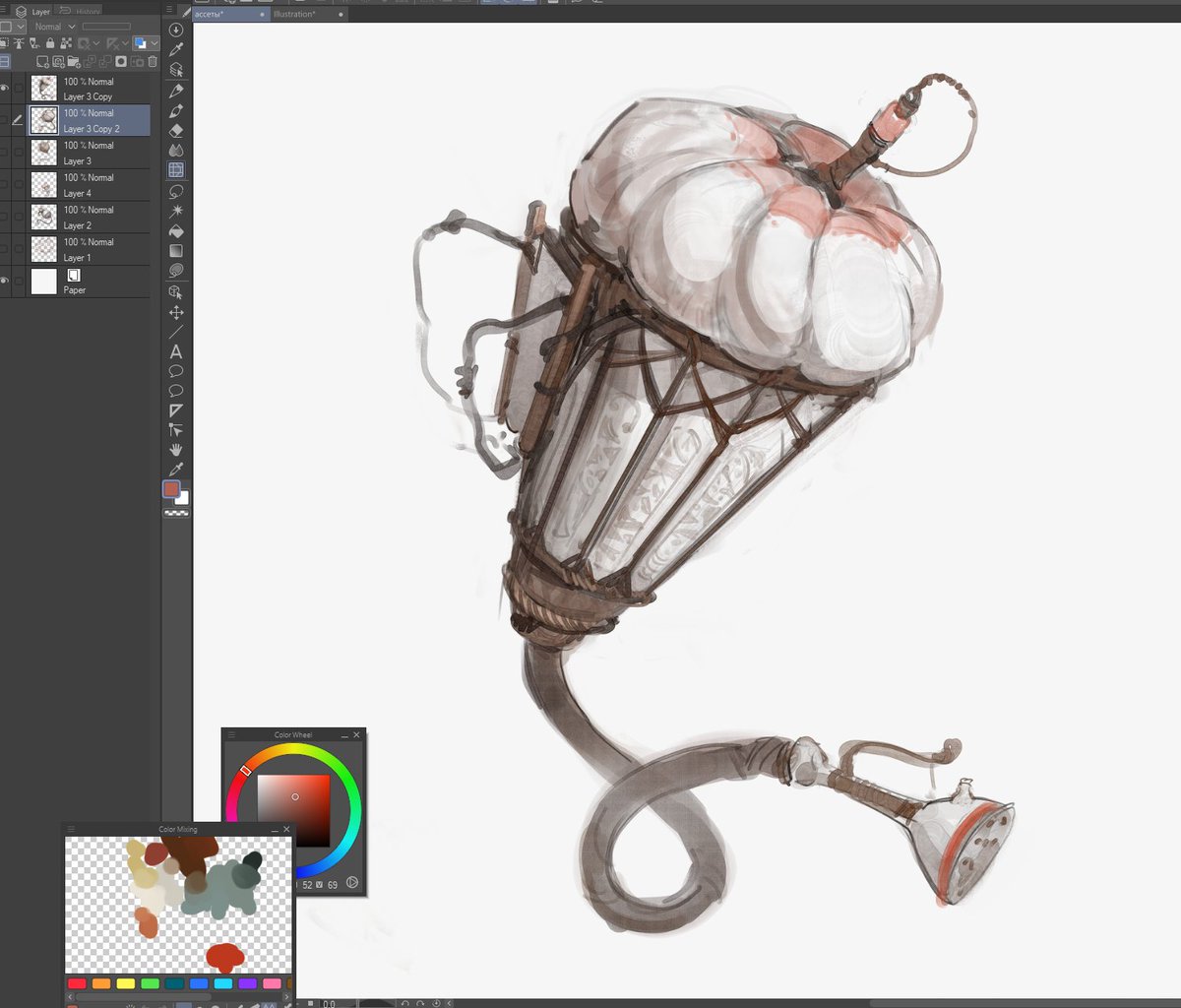Select the Correct line arrow tool

tap(176, 430)
